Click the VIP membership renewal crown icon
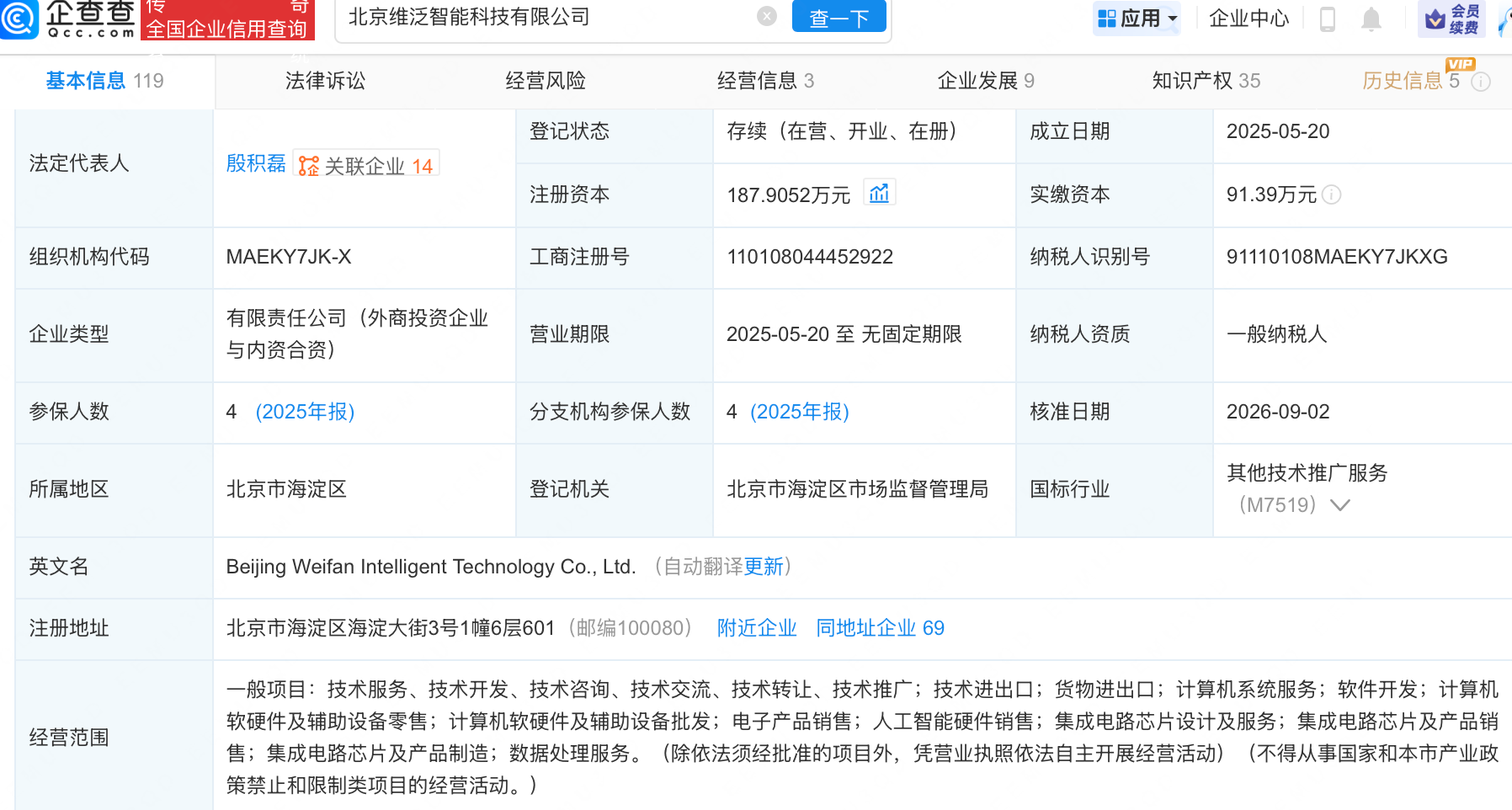 tap(1435, 19)
